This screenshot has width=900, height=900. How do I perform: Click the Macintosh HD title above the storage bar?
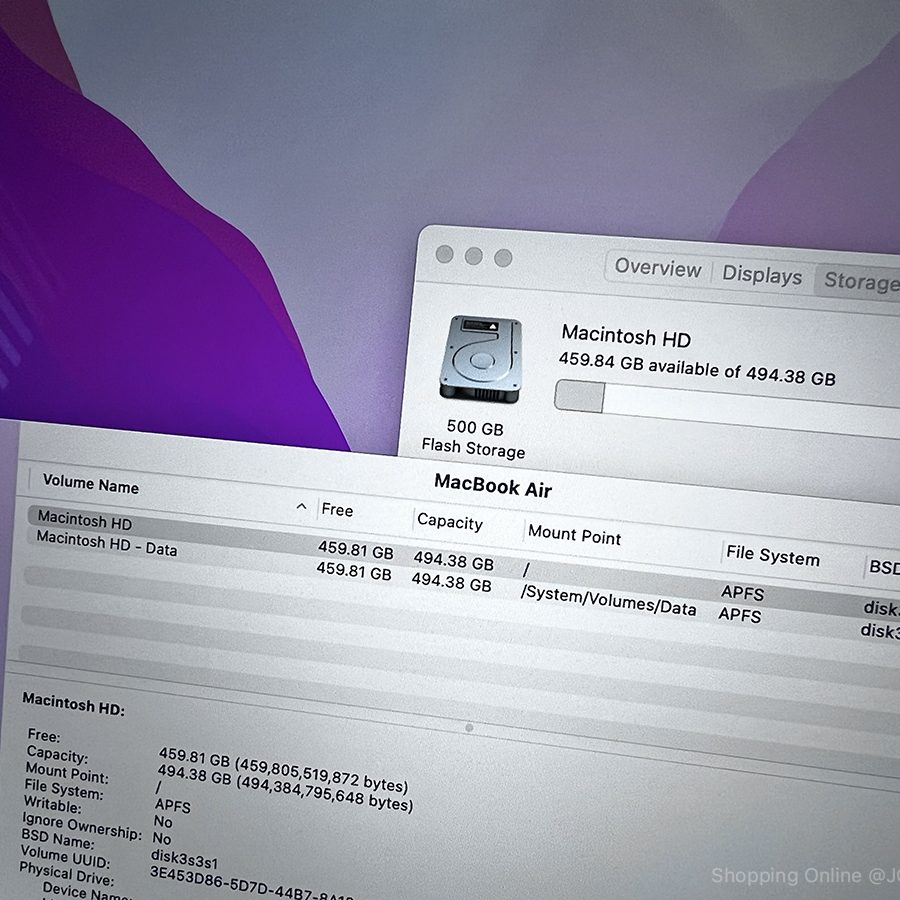[626, 336]
